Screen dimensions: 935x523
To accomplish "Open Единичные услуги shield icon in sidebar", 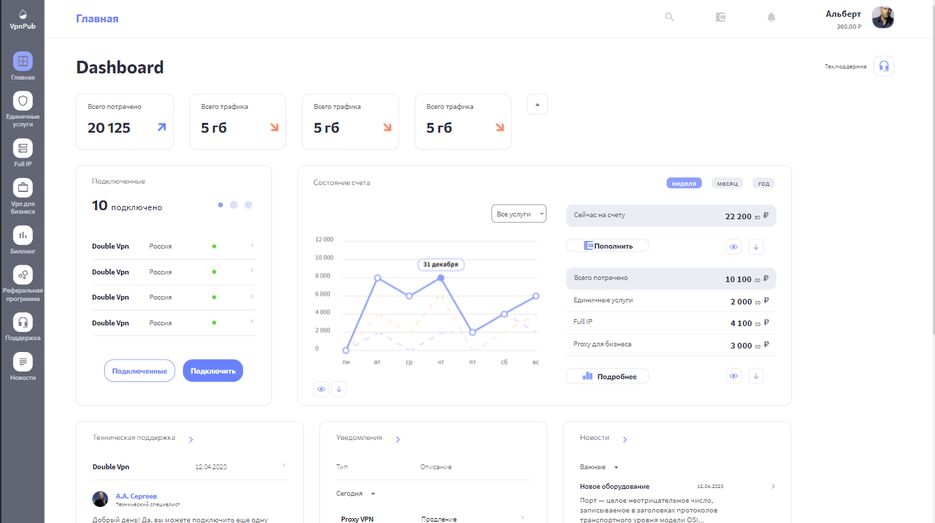I will coord(23,101).
